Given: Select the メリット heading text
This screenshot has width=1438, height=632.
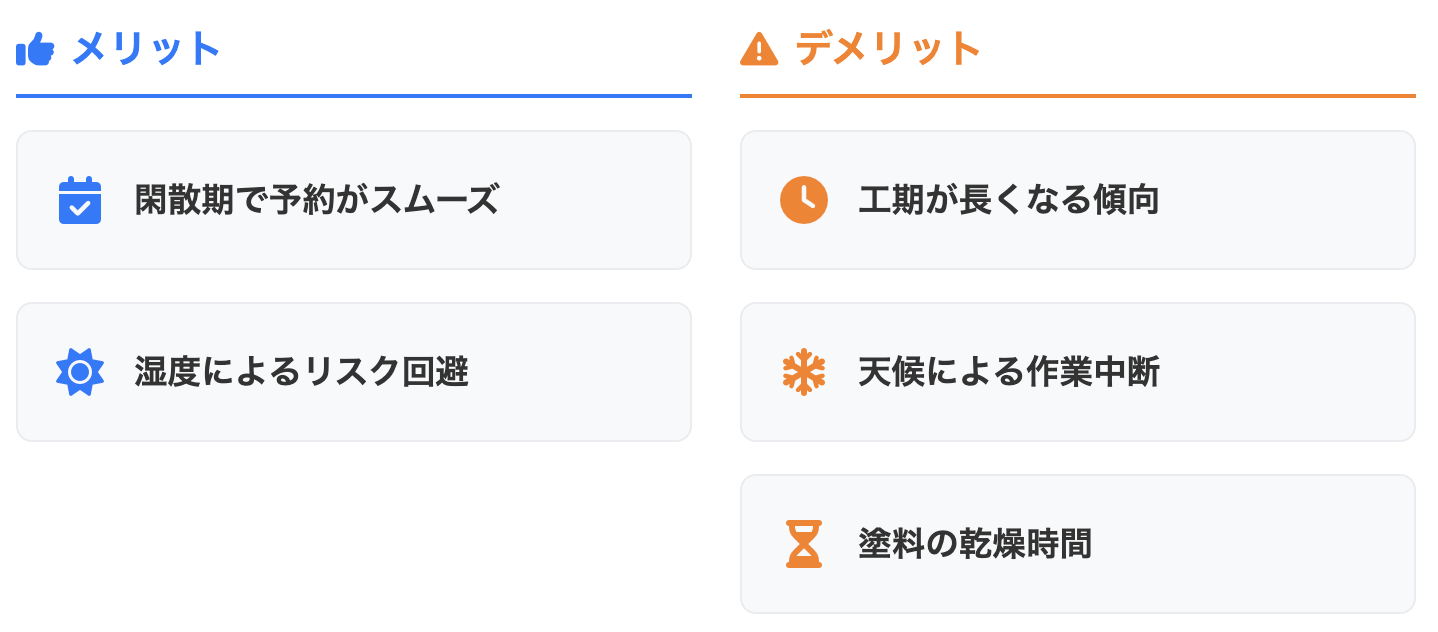Looking at the screenshot, I should [x=146, y=49].
